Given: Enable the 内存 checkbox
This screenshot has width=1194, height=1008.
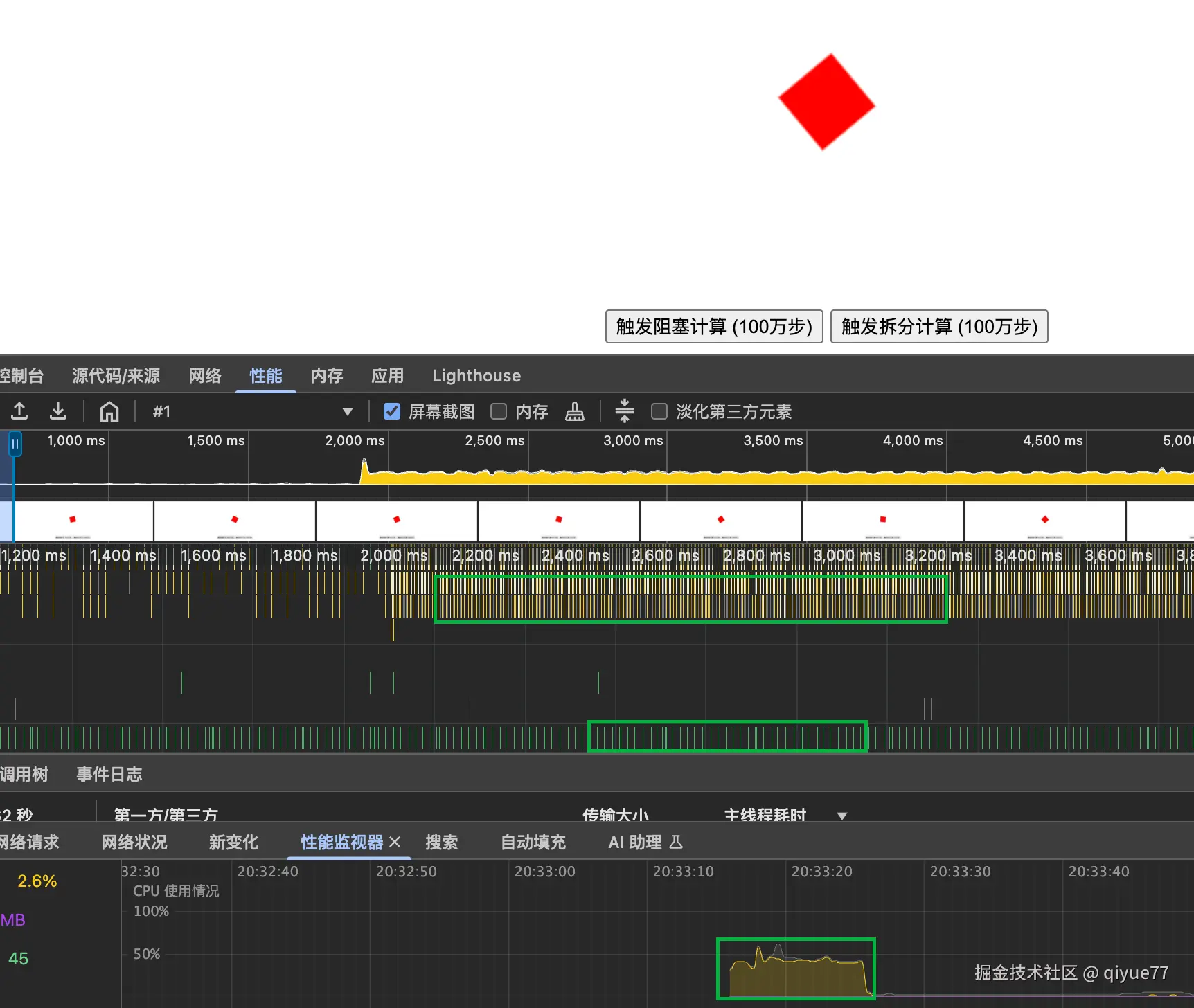Looking at the screenshot, I should [x=499, y=411].
